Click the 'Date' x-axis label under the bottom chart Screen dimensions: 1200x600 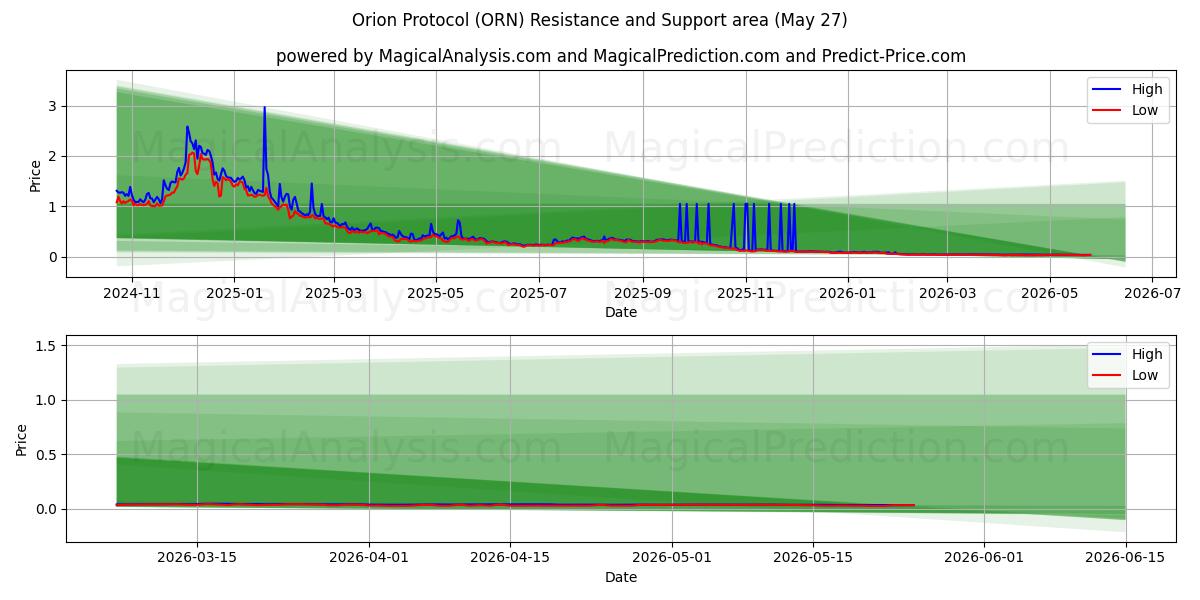[621, 577]
